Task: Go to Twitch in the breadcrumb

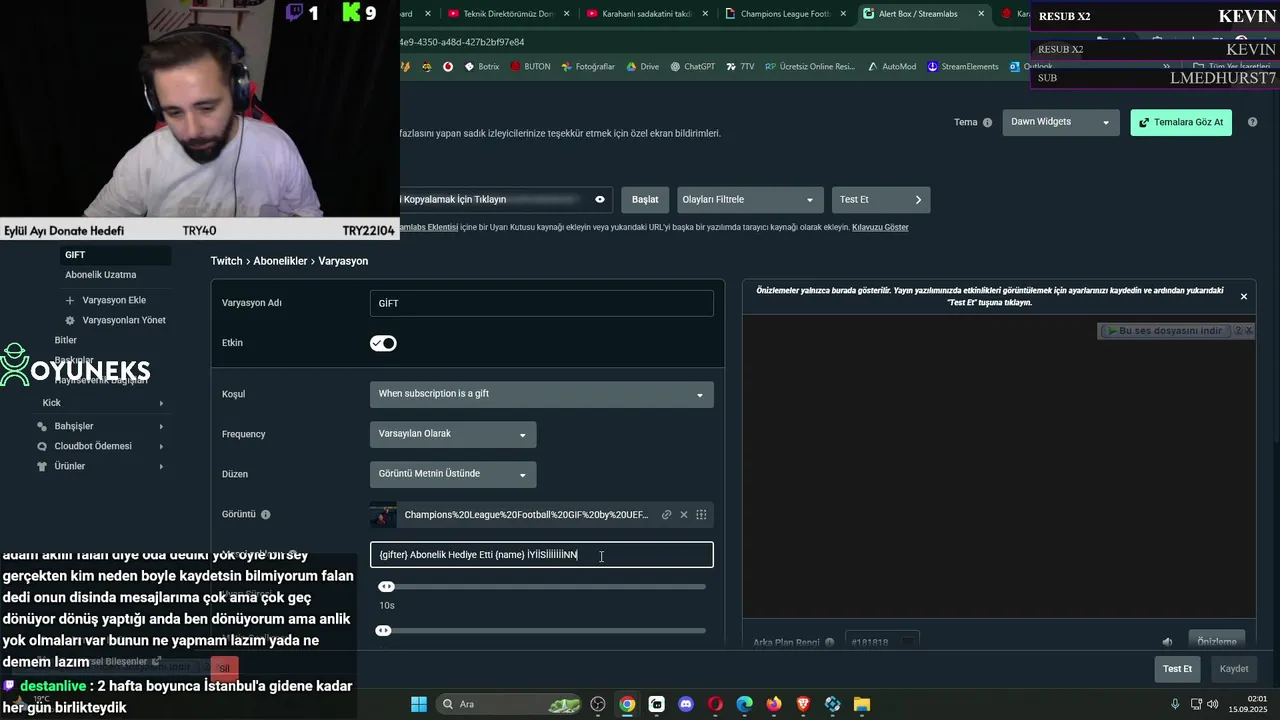Action: point(226,261)
